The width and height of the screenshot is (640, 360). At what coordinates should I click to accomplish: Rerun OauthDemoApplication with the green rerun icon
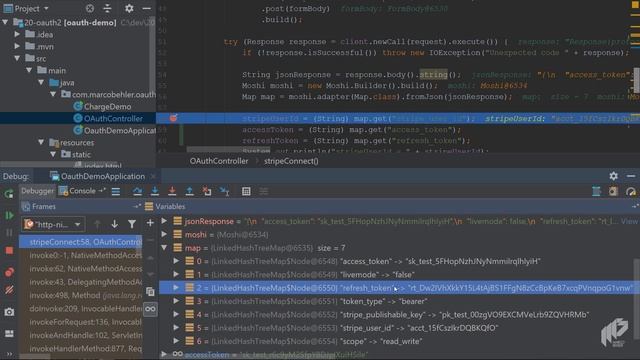9,194
